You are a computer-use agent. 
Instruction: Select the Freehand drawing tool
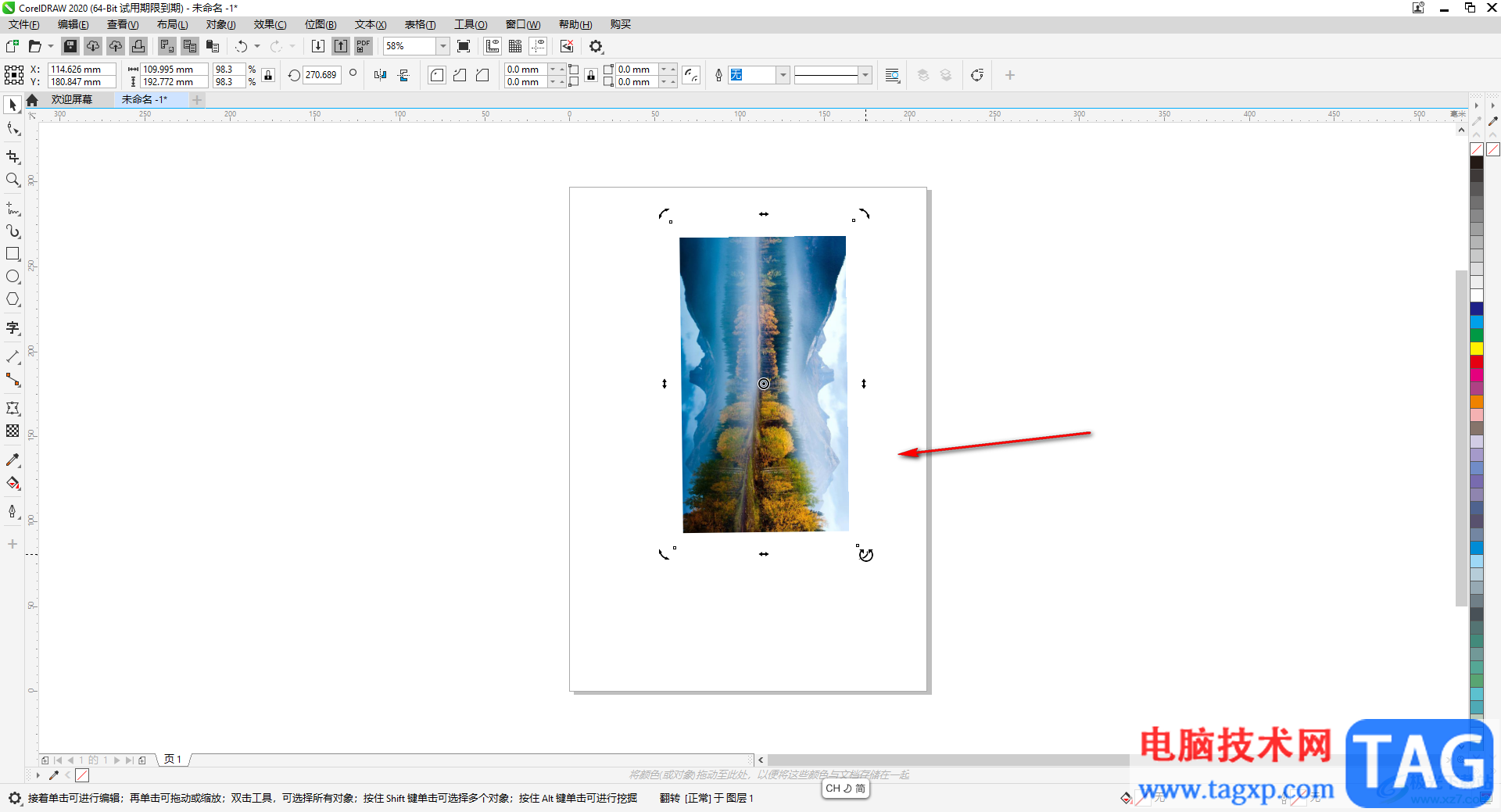pyautogui.click(x=13, y=209)
